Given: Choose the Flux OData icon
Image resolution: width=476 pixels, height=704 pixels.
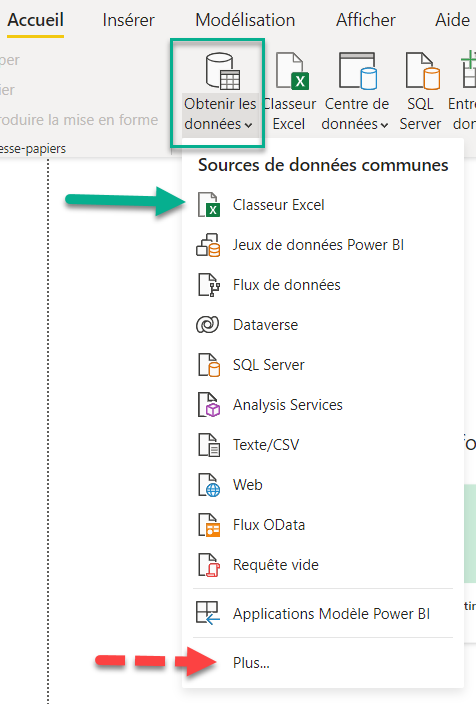Looking at the screenshot, I should [x=209, y=525].
